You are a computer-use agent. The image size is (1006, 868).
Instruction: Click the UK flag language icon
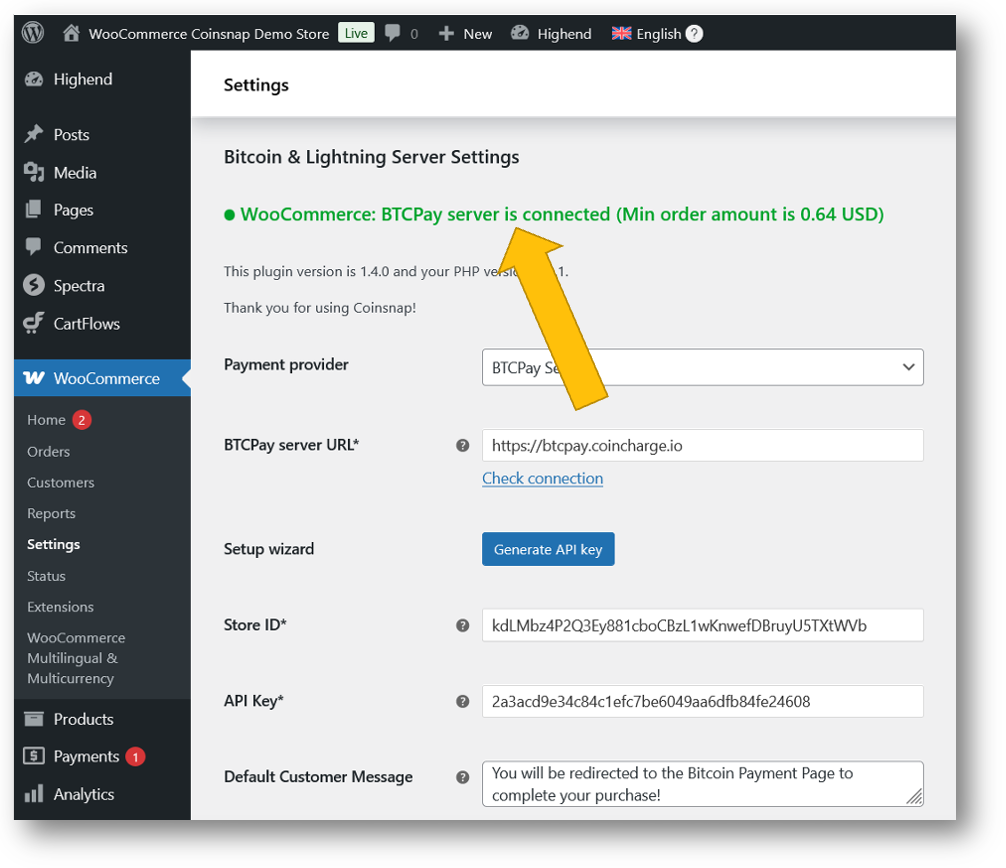click(x=621, y=33)
